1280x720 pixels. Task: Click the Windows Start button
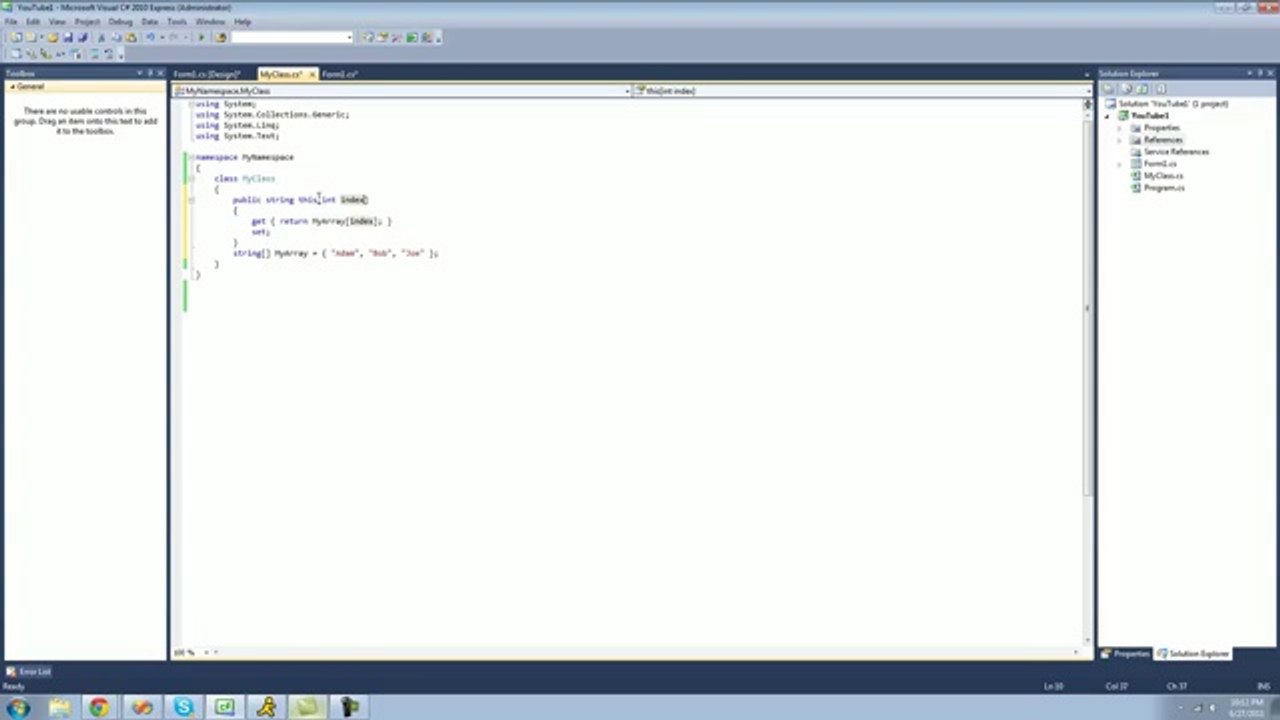pyautogui.click(x=18, y=708)
